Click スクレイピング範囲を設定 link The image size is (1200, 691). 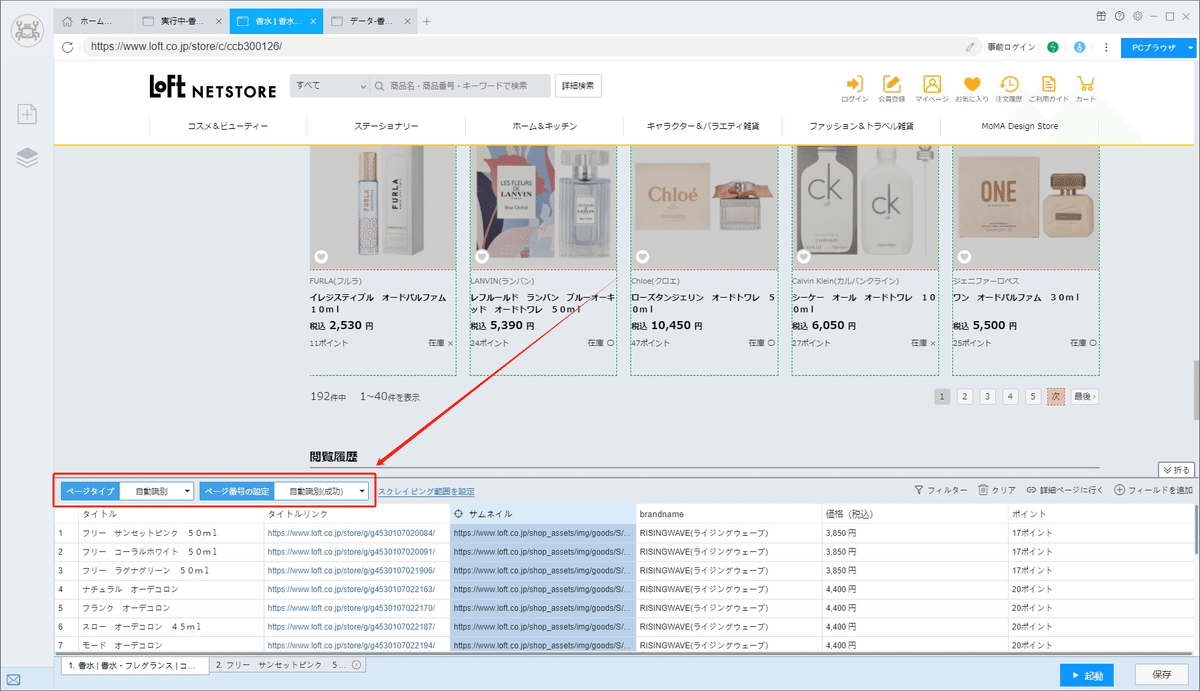click(x=426, y=491)
